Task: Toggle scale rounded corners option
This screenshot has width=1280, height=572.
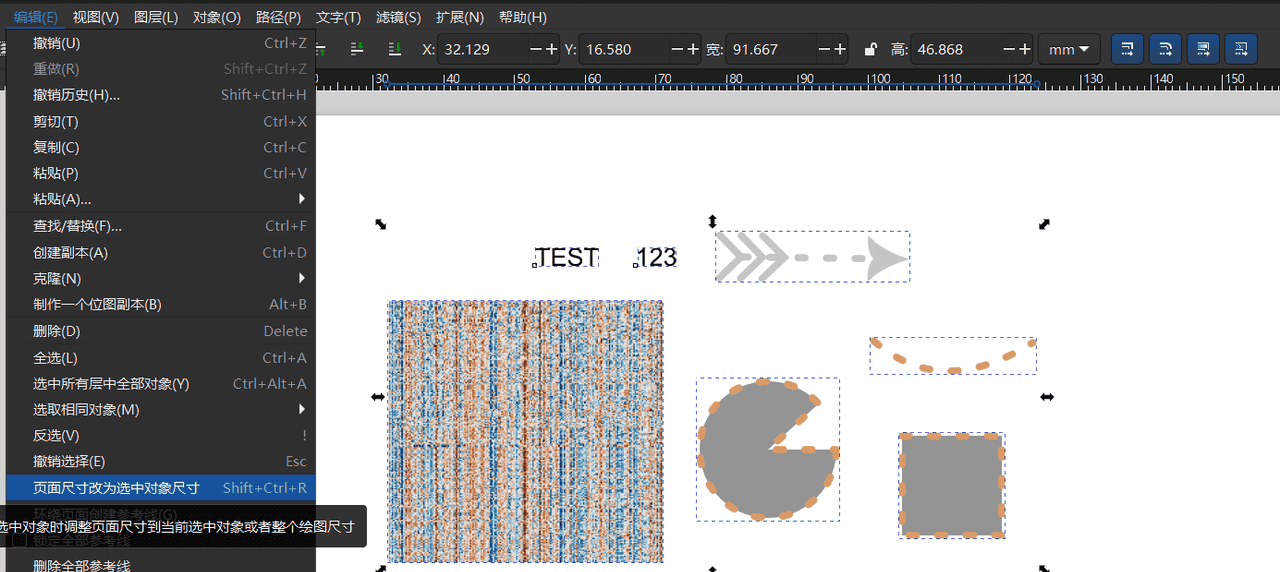Action: point(1165,49)
